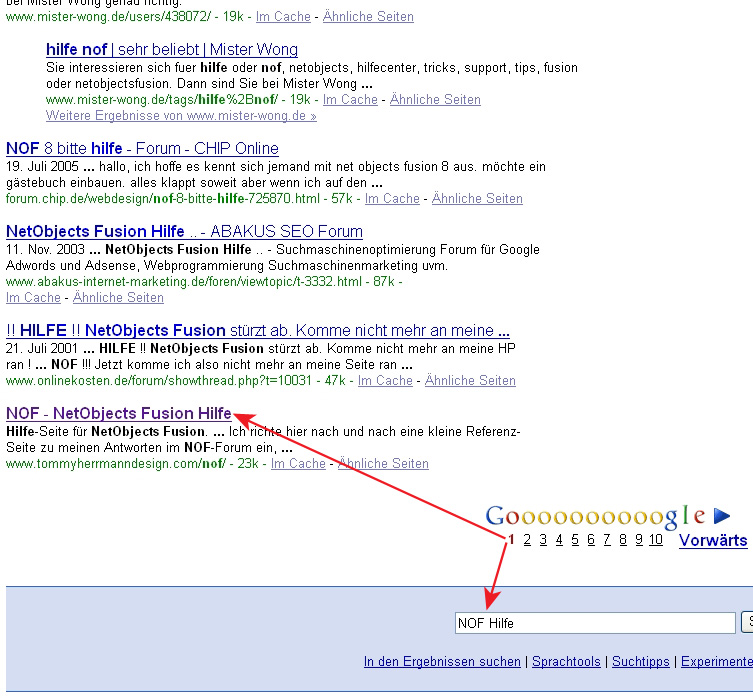Click the Goooogle pagination logo
Viewport: 753px width, 698px height.
tap(595, 516)
